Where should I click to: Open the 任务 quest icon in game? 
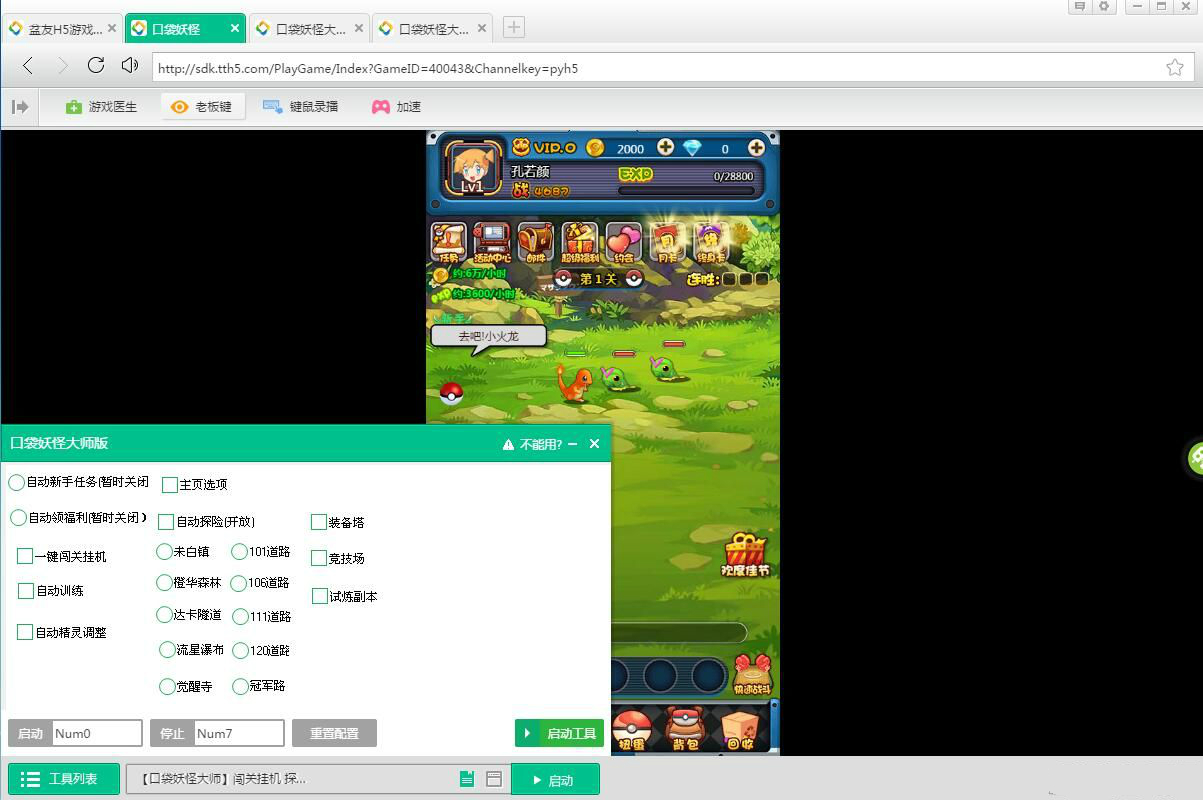pyautogui.click(x=448, y=243)
